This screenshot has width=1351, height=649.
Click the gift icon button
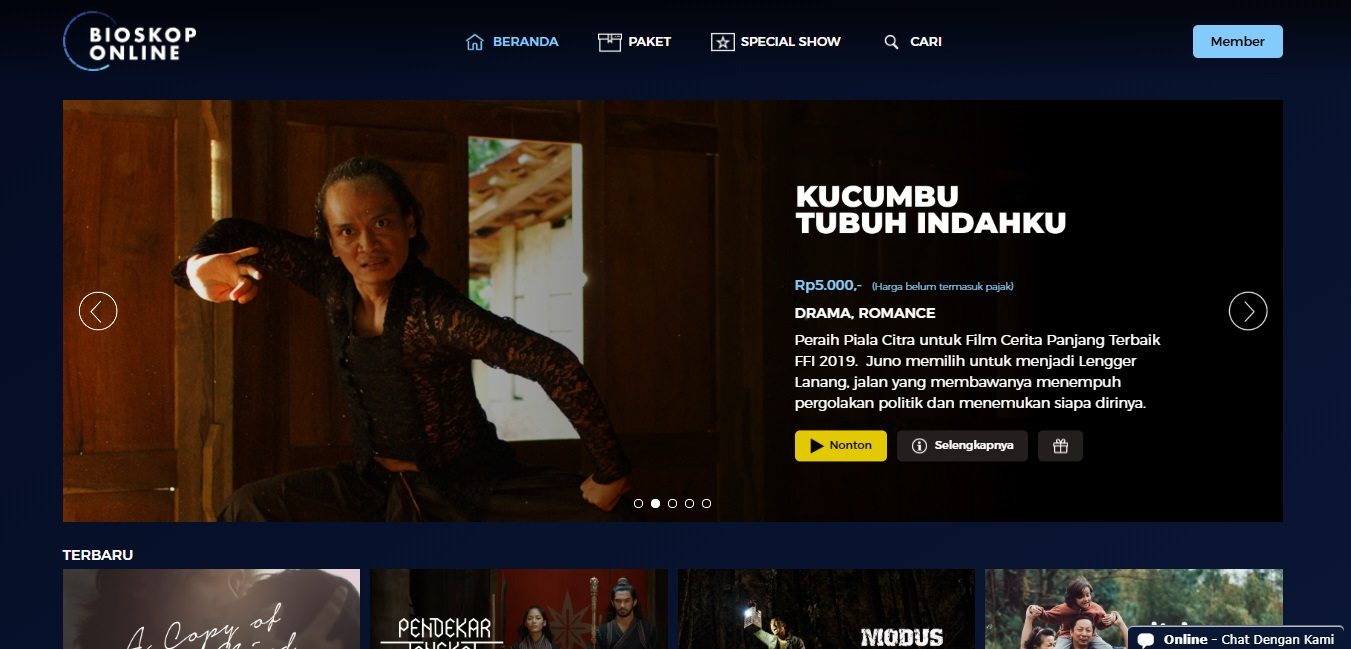pos(1060,446)
